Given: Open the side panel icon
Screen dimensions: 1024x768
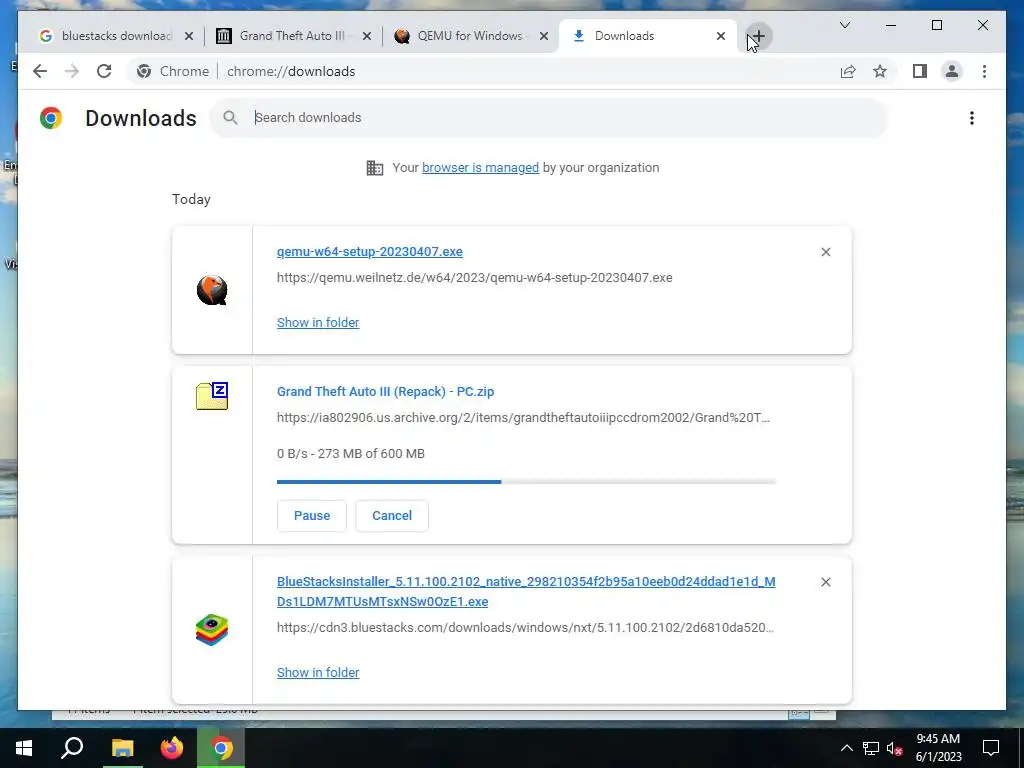Looking at the screenshot, I should 920,71.
